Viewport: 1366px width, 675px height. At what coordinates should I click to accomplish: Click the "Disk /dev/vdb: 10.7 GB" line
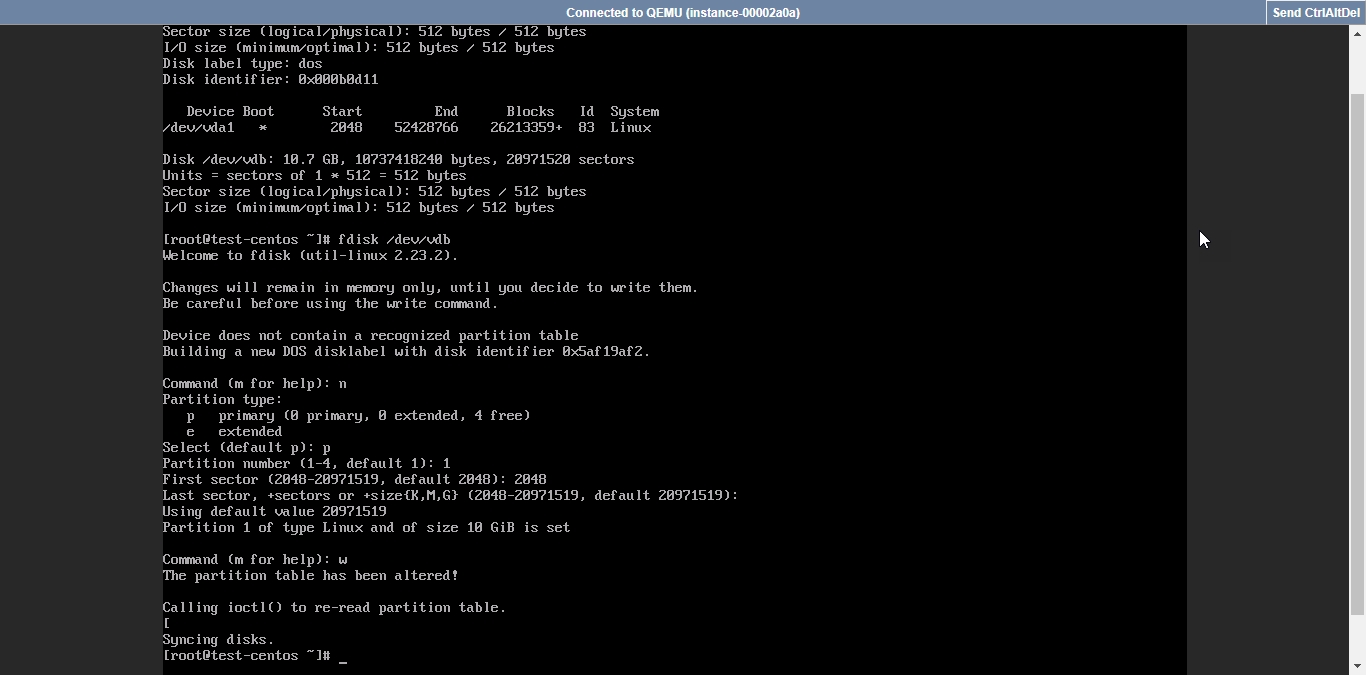(398, 160)
